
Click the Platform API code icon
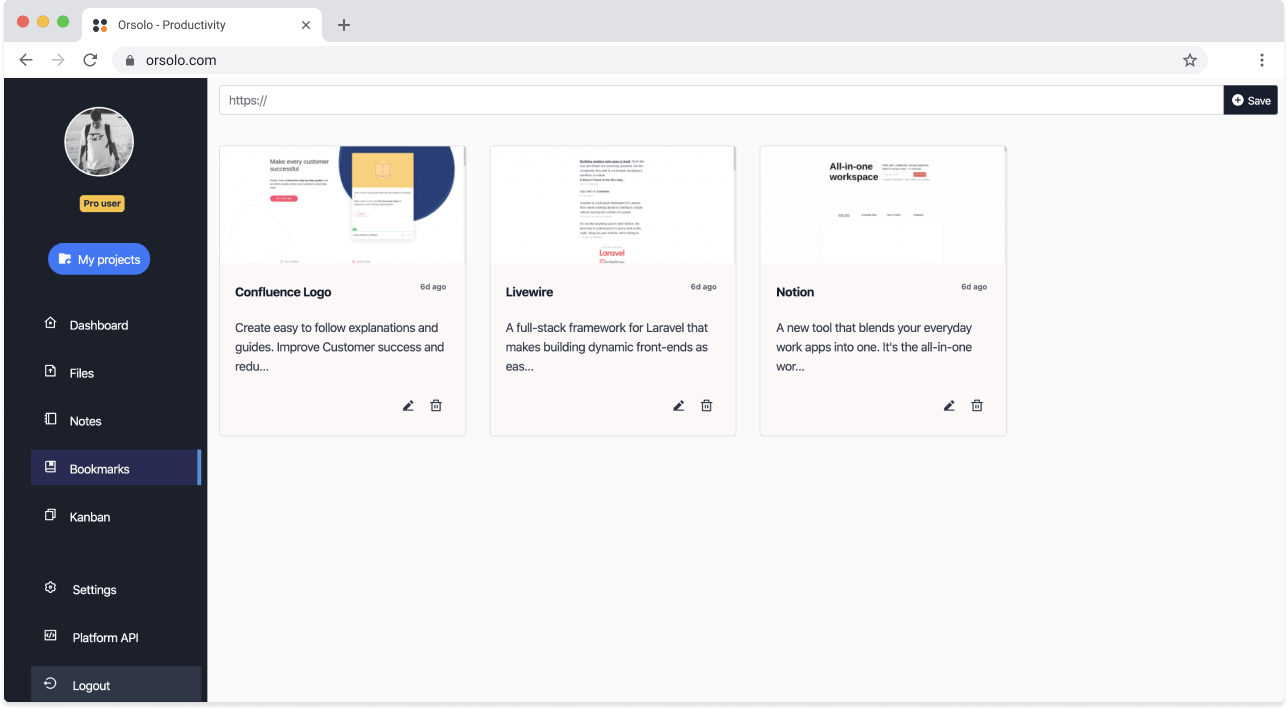coord(50,635)
